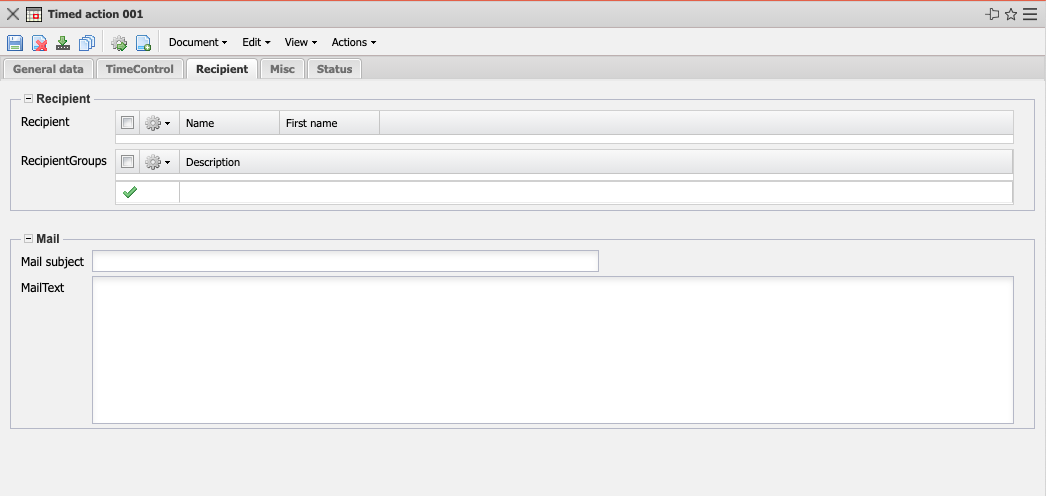The image size is (1046, 496).
Task: Switch to the Status tab
Action: [334, 69]
